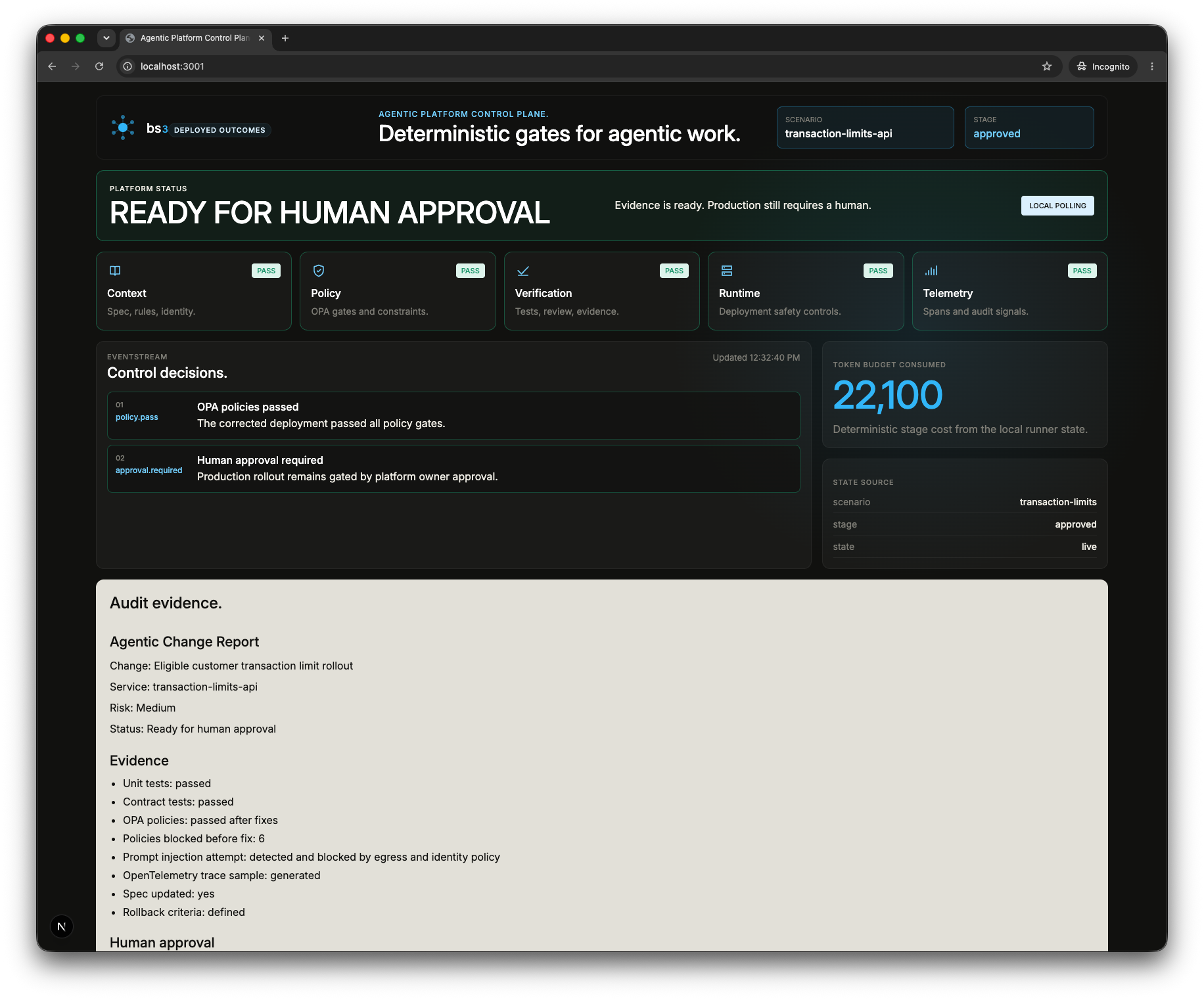Viewport: 1204px width, 1000px height.
Task: Open the Next.js dev tools indicator
Action: pyautogui.click(x=62, y=926)
